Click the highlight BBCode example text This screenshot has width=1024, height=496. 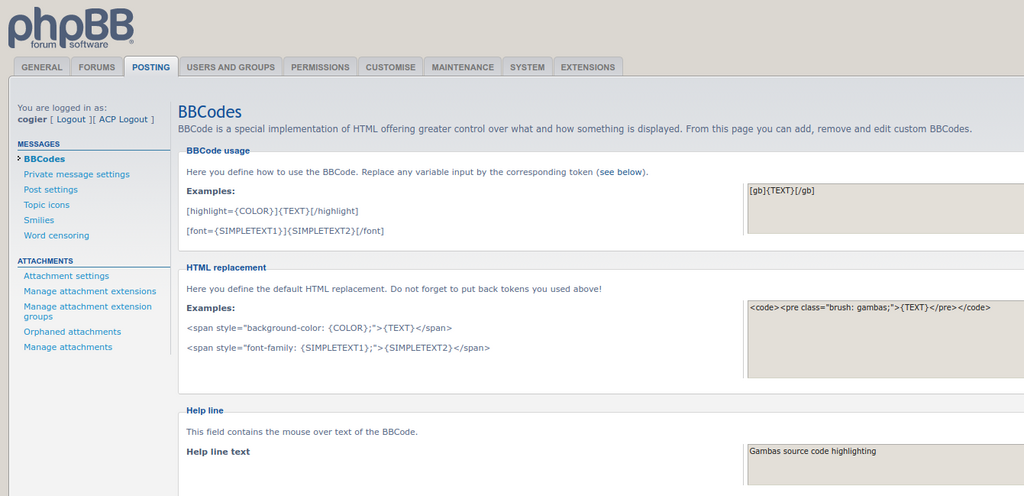coord(272,211)
